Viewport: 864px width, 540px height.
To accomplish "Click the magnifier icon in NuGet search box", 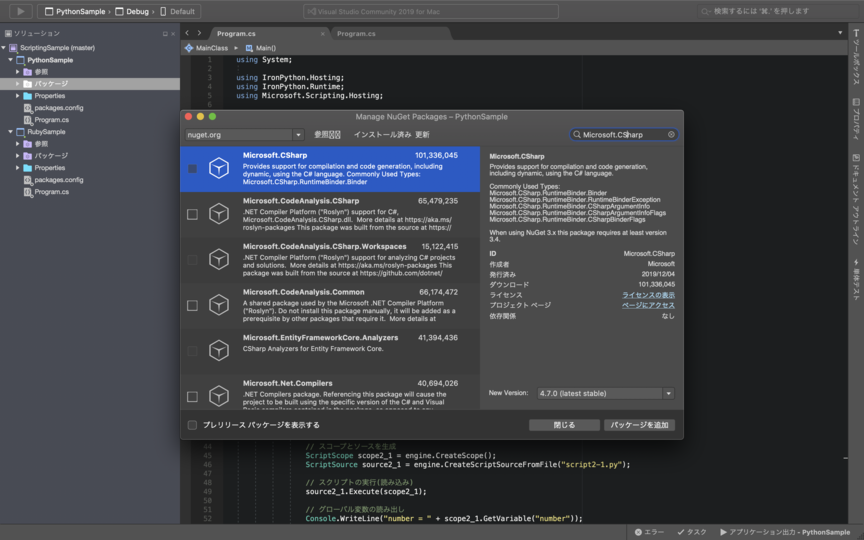I will tap(577, 134).
